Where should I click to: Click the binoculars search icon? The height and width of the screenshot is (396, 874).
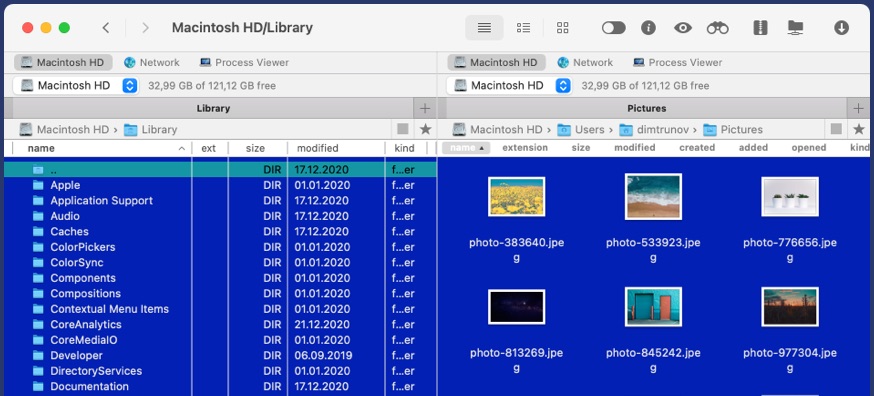pos(717,28)
